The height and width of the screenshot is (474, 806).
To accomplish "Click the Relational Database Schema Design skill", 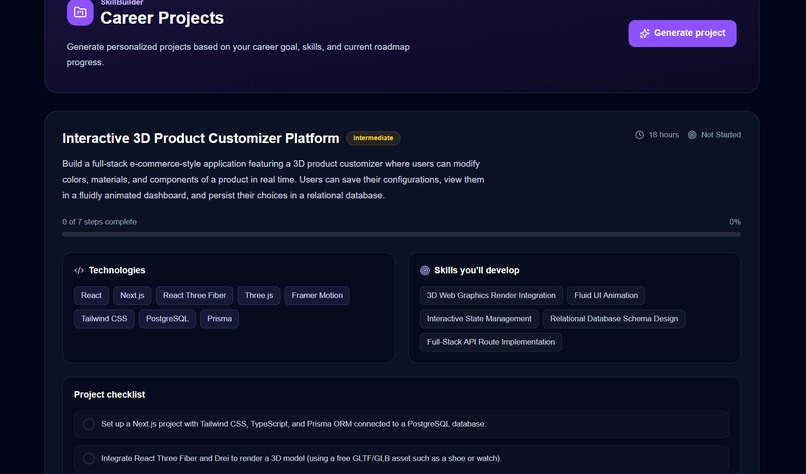I will [x=614, y=319].
